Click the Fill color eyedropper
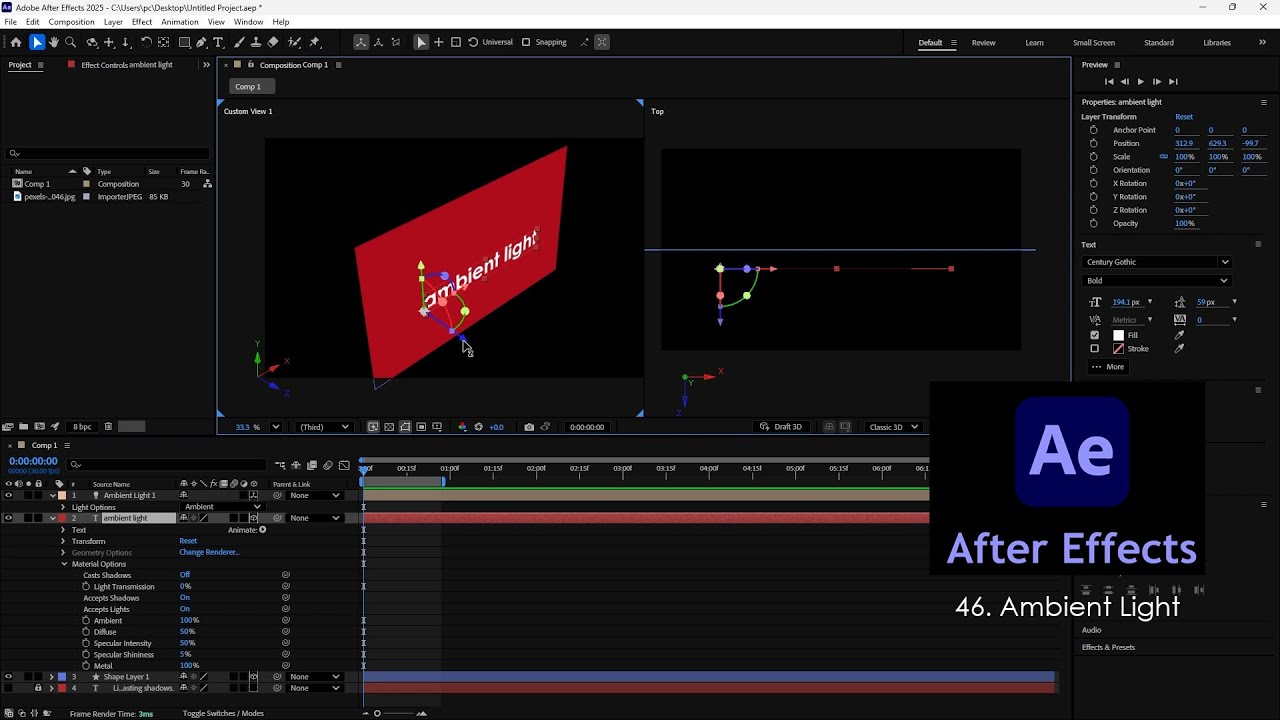The height and width of the screenshot is (720, 1280). tap(1179, 335)
